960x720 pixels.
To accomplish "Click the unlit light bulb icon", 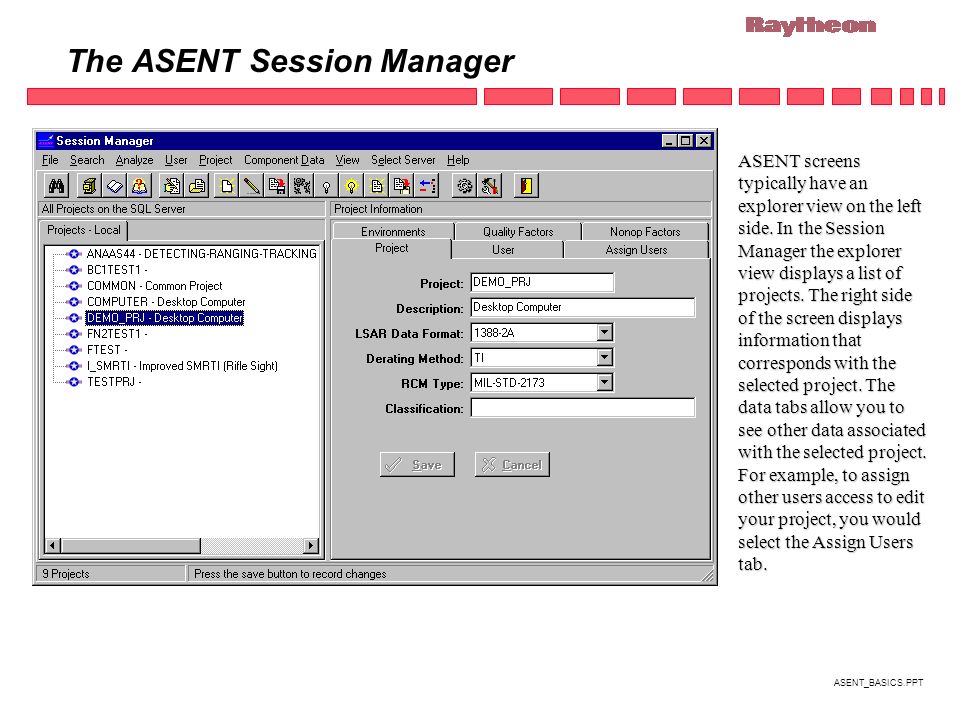I will (326, 186).
